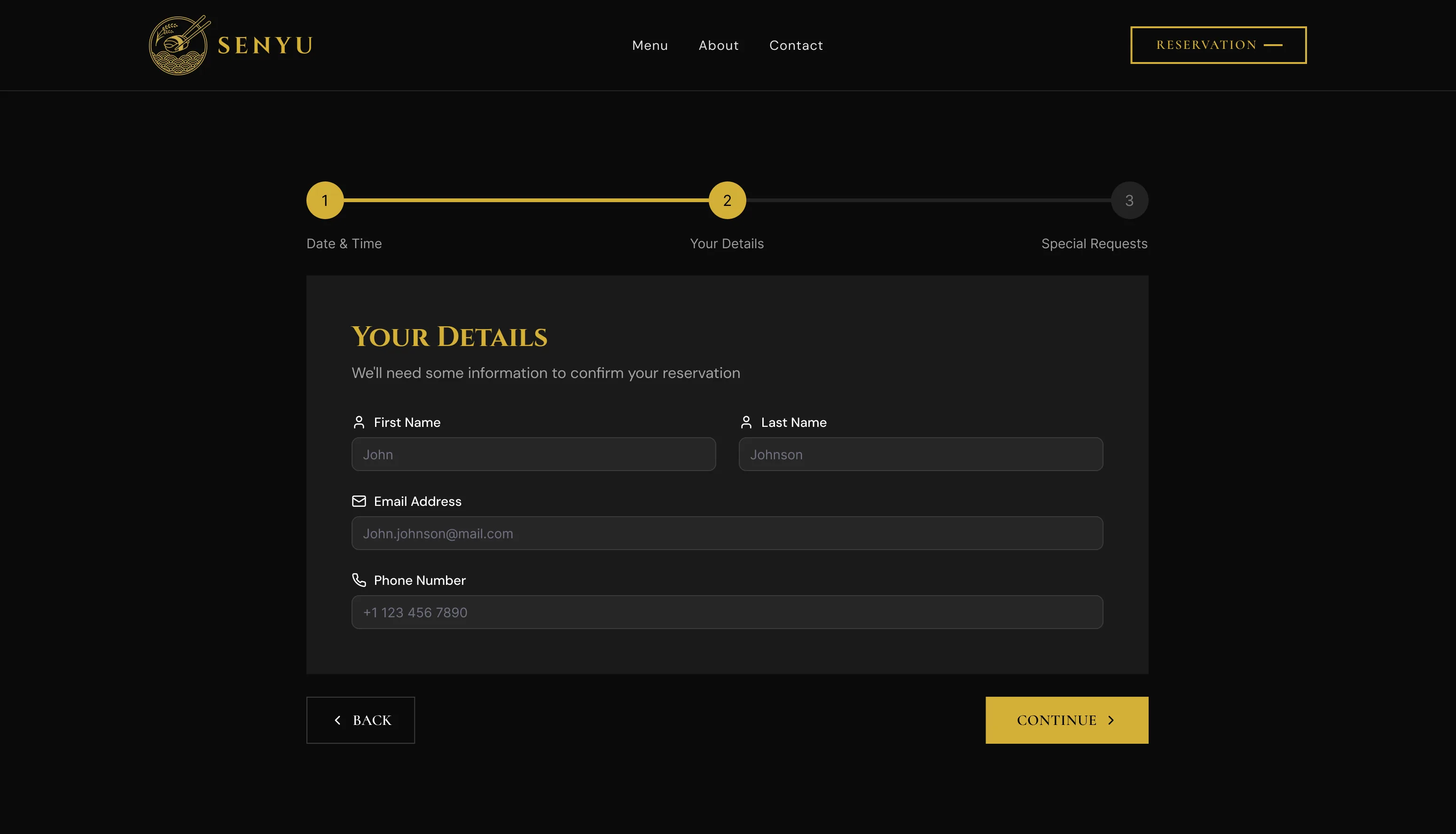Select step 2 circle in progress bar
The height and width of the screenshot is (834, 1456).
click(x=727, y=200)
